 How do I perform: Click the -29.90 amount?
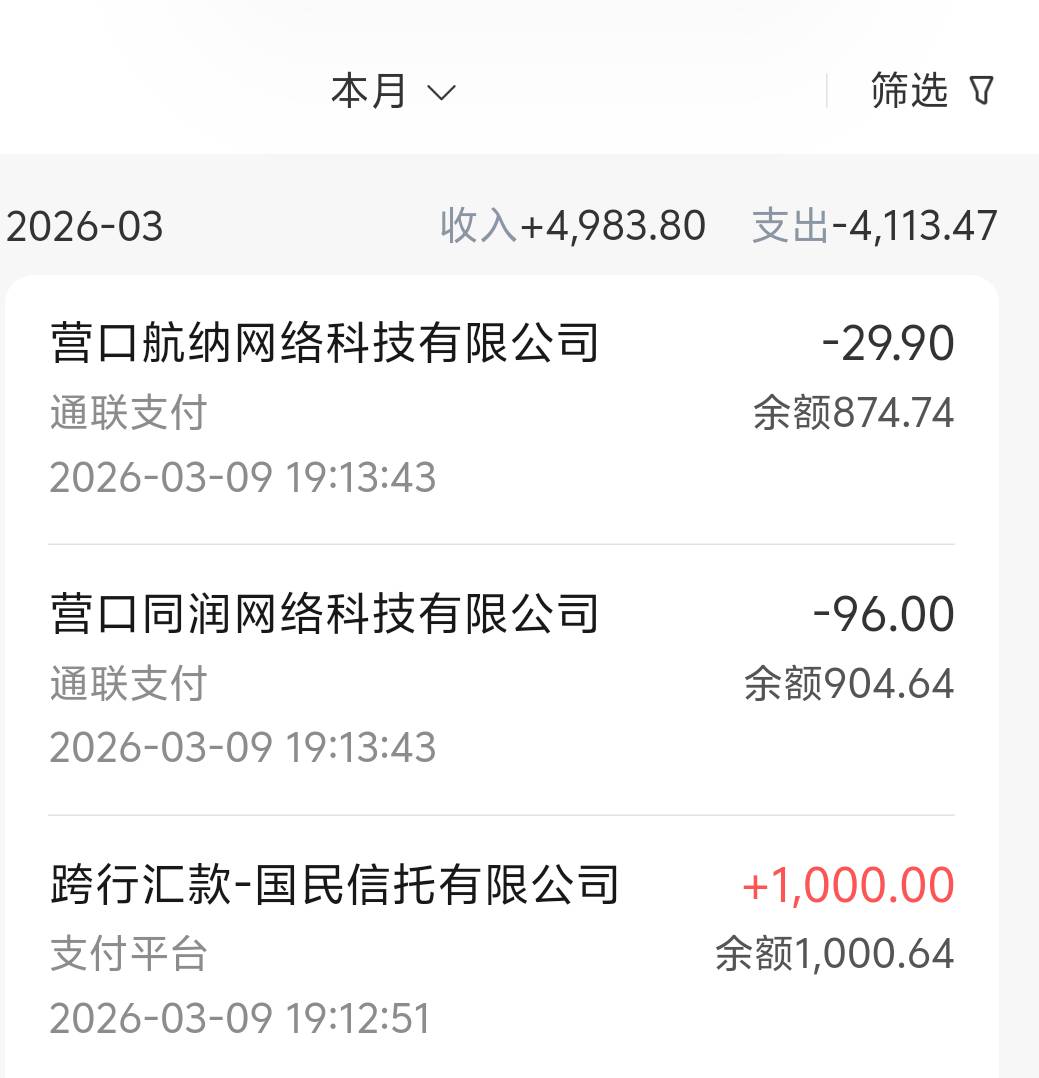point(888,344)
